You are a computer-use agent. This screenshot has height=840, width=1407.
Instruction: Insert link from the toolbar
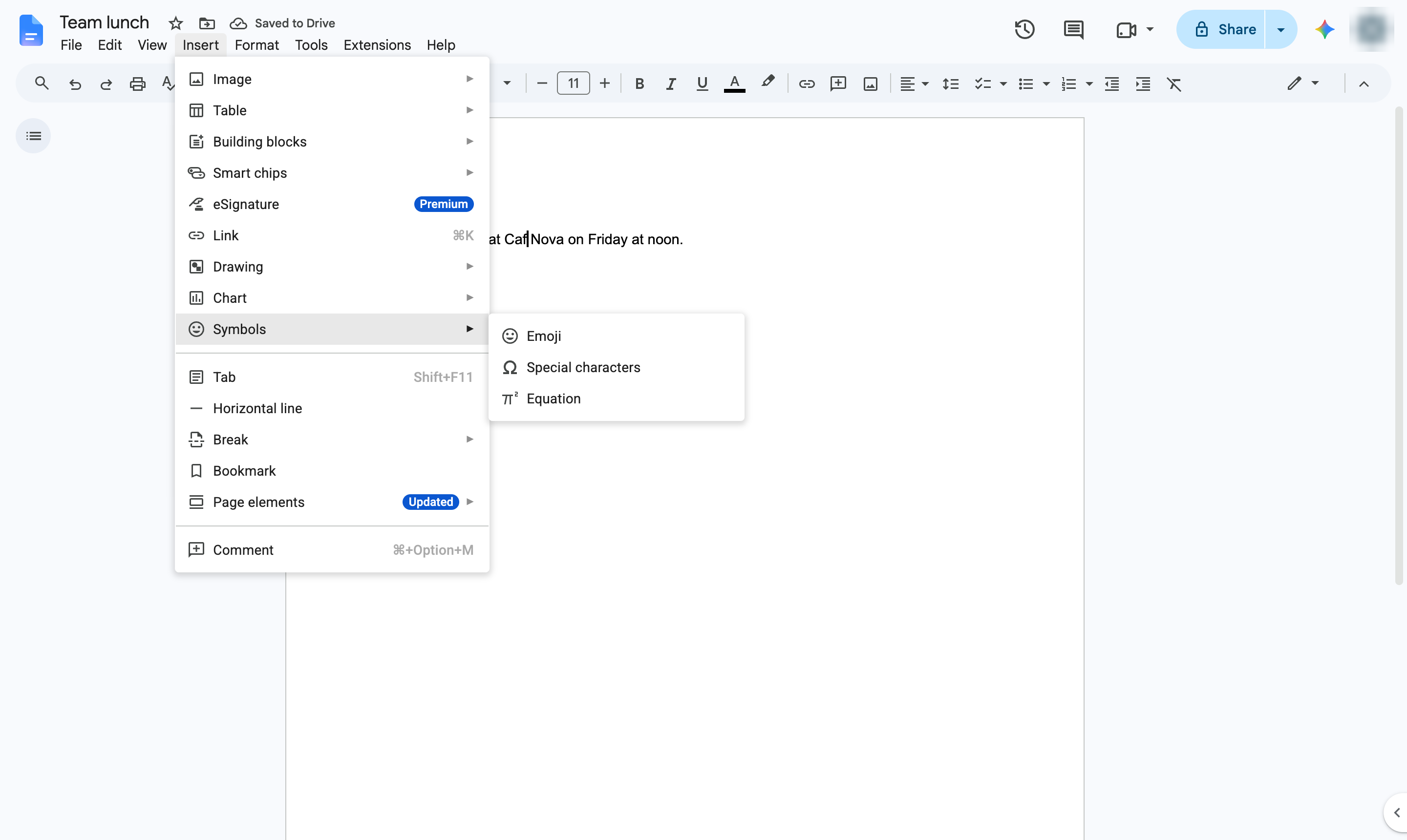806,84
